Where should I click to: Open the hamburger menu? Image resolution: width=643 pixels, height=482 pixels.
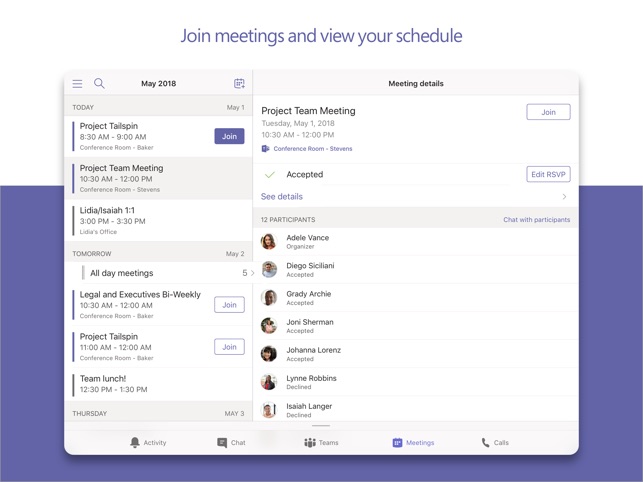[77, 84]
